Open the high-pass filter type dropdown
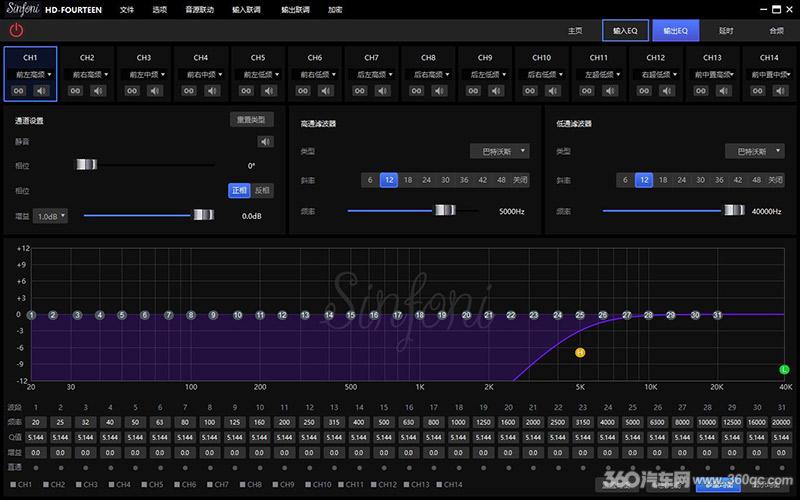The image size is (800, 500). [x=499, y=151]
